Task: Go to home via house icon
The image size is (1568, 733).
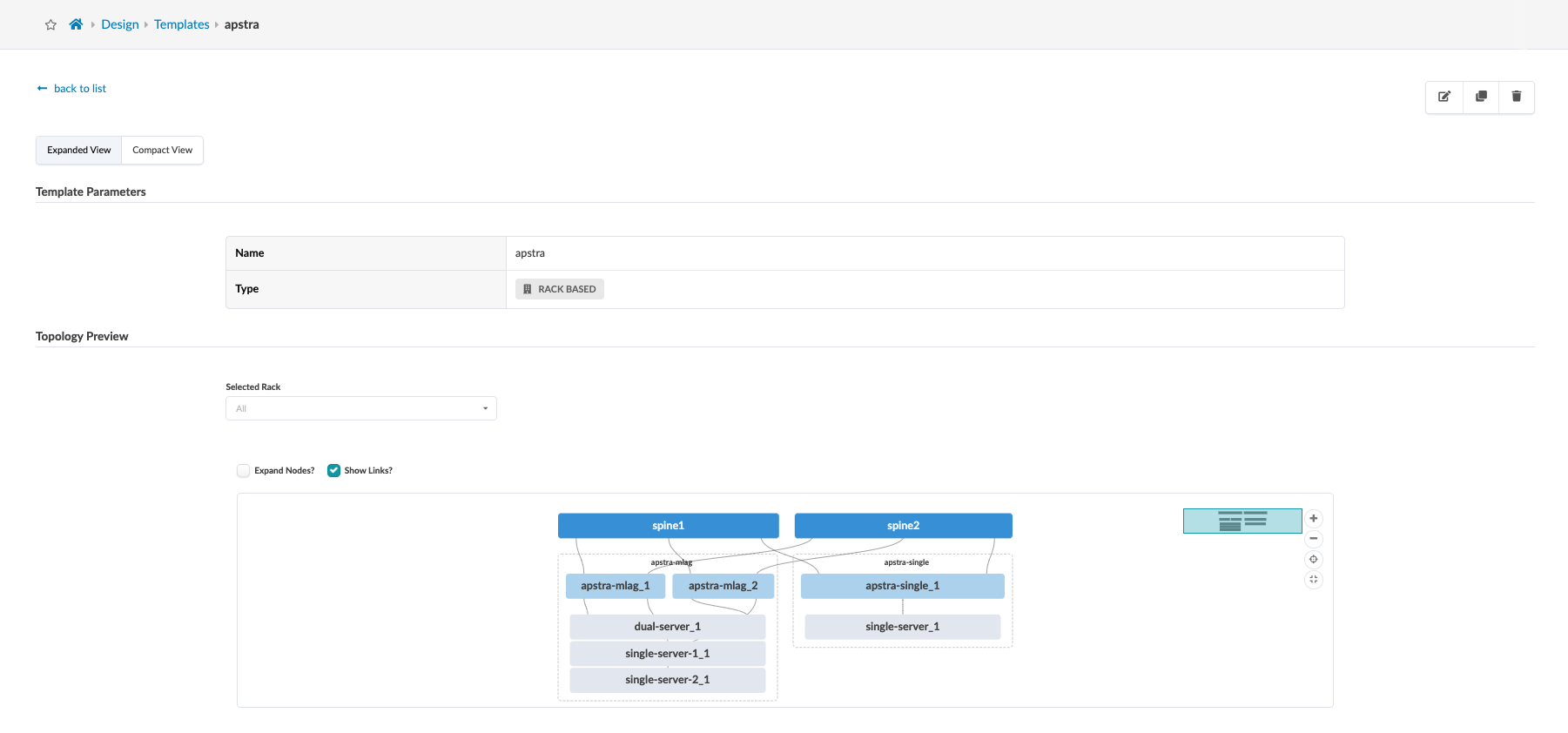Action: coord(76,24)
